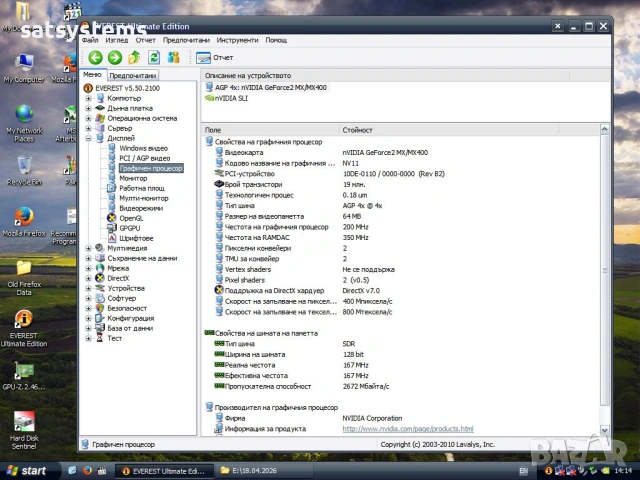Click the База от данни icon
The width and height of the screenshot is (640, 480).
[x=100, y=328]
